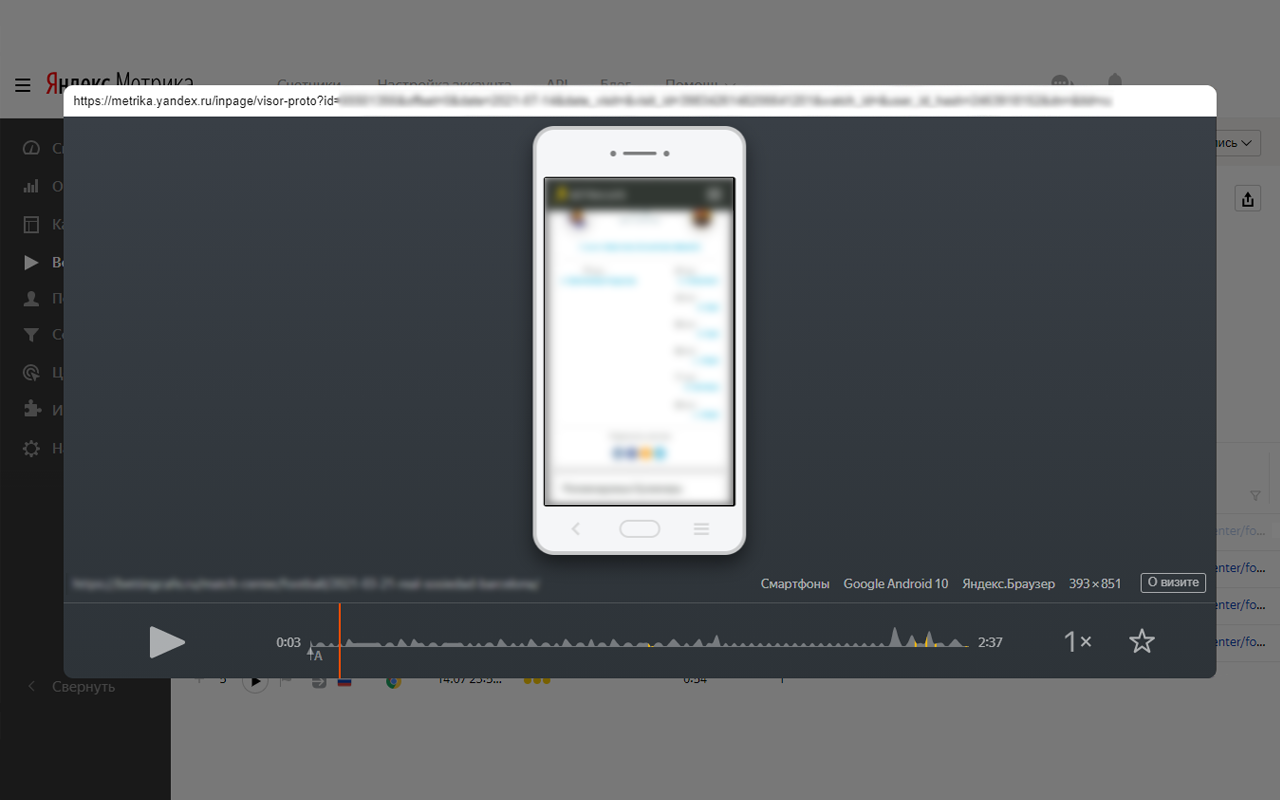Image resolution: width=1280 pixels, height=800 pixels.
Task: Open the hamburger menu beside the Яндекс Метрика logo
Action: (x=22, y=85)
